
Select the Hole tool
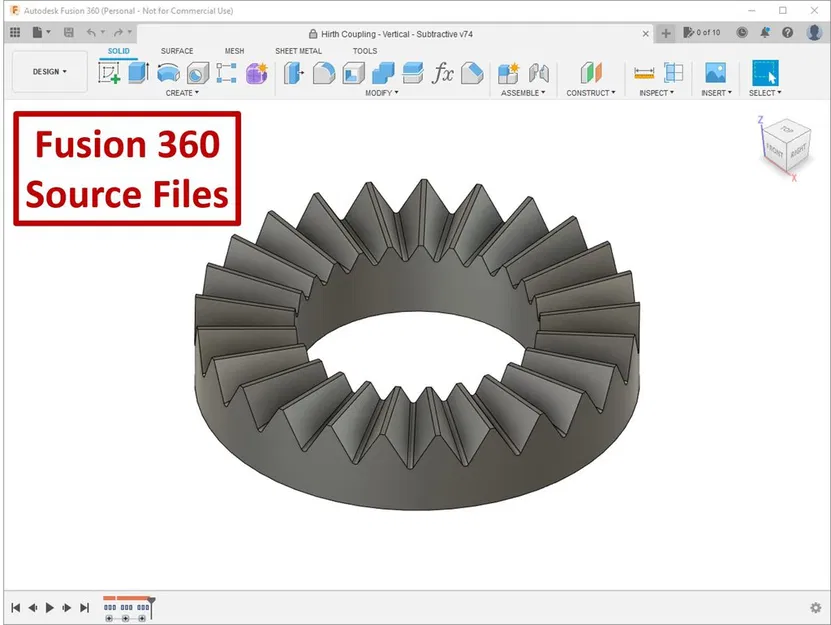coord(198,73)
